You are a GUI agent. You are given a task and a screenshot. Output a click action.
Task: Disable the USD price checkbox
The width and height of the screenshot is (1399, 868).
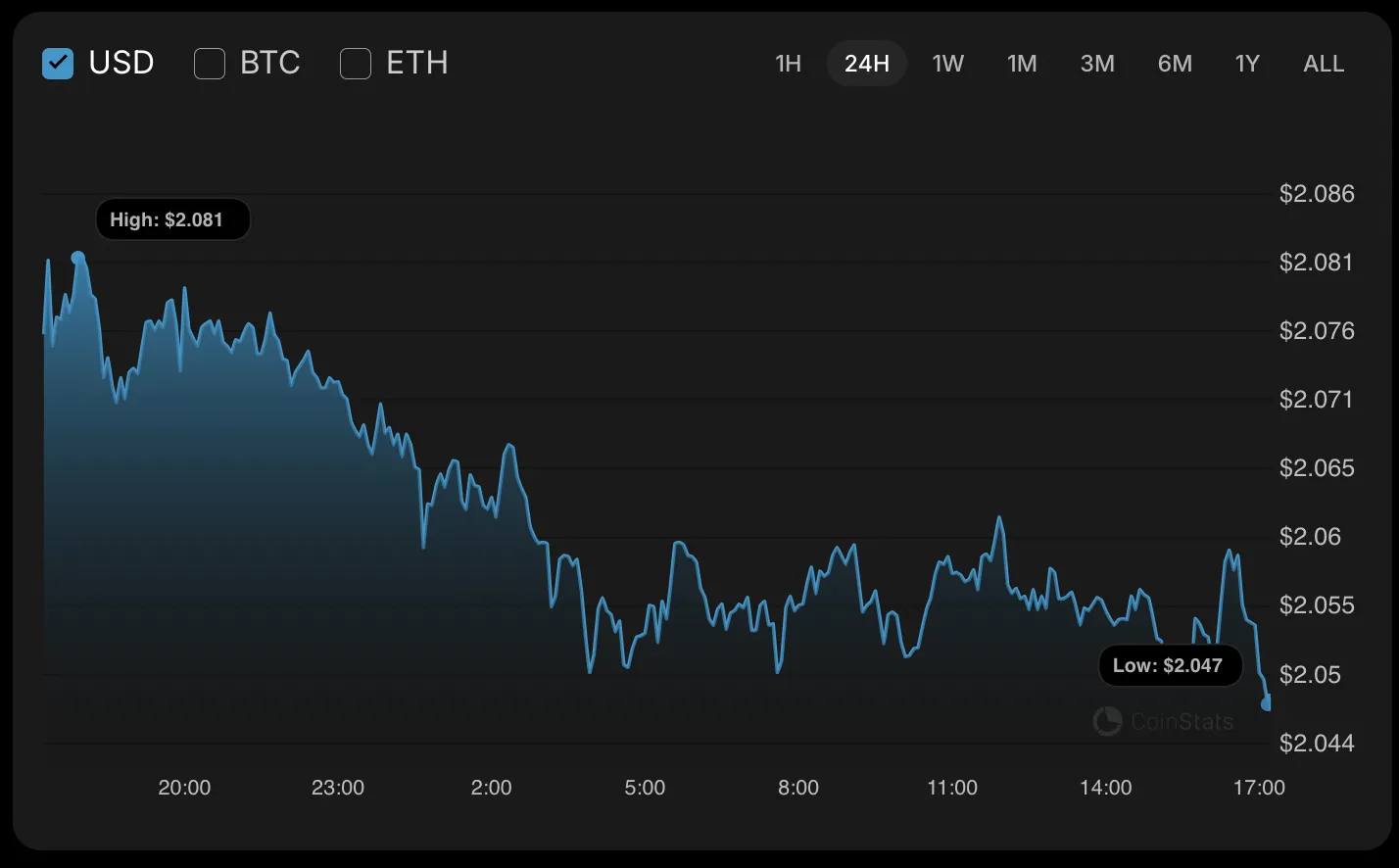tap(58, 63)
